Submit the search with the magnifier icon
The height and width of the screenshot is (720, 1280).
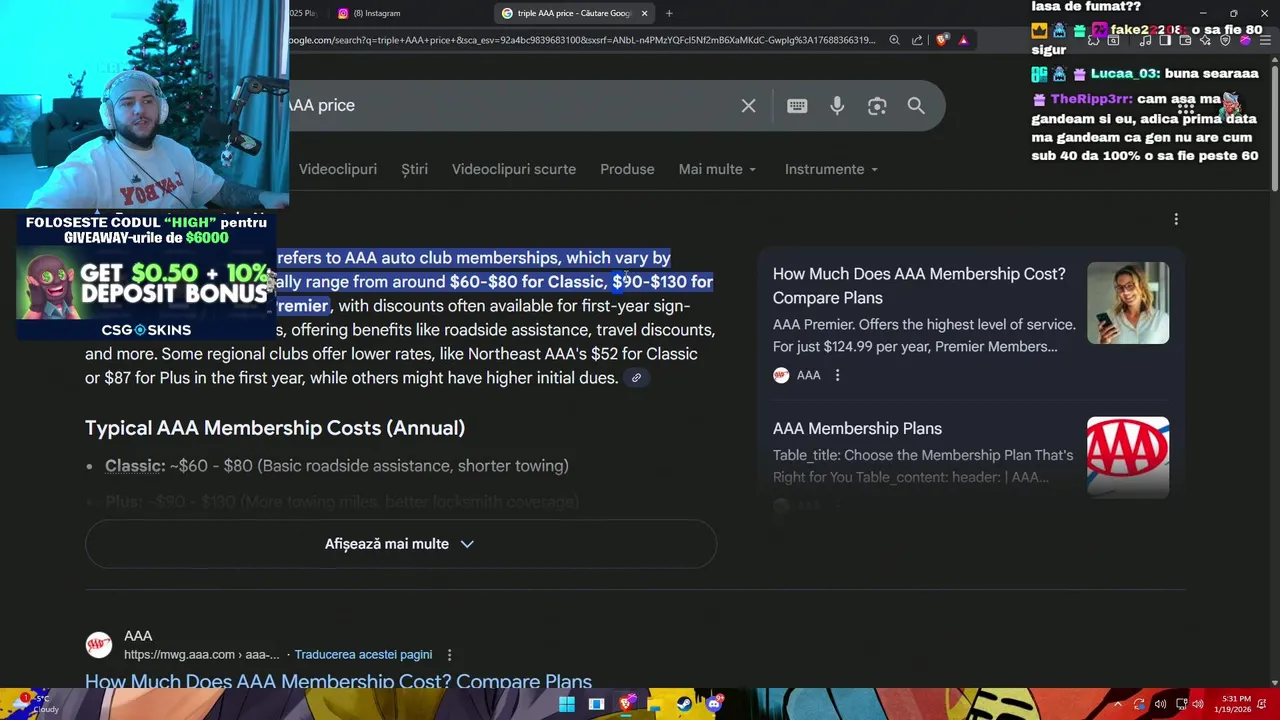click(x=916, y=105)
